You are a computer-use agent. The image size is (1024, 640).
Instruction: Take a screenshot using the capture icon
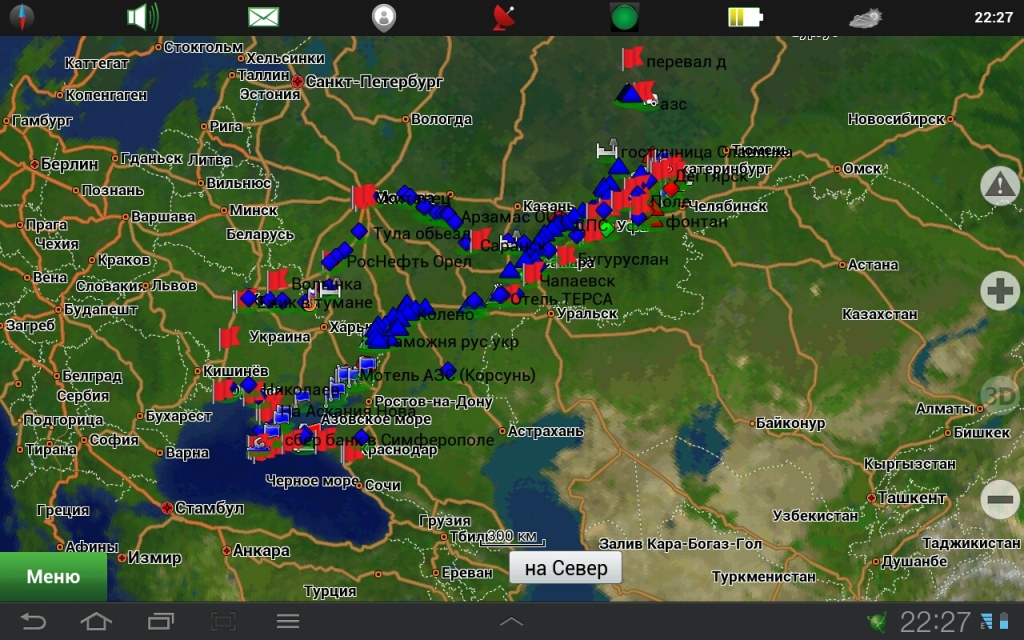[223, 621]
